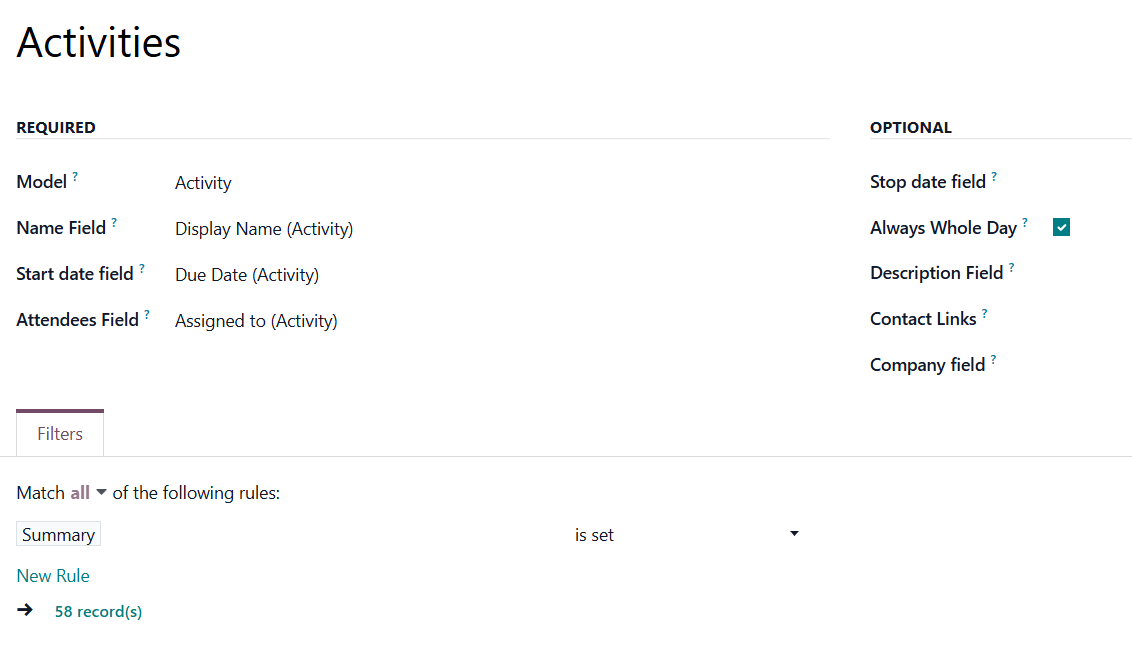Click the Contact Links help icon
The height and width of the screenshot is (651, 1132).
tap(984, 314)
